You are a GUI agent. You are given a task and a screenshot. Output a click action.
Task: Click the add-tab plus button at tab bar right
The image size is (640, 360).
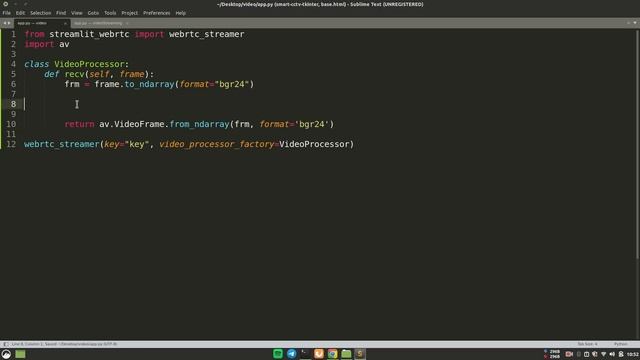coord(628,23)
